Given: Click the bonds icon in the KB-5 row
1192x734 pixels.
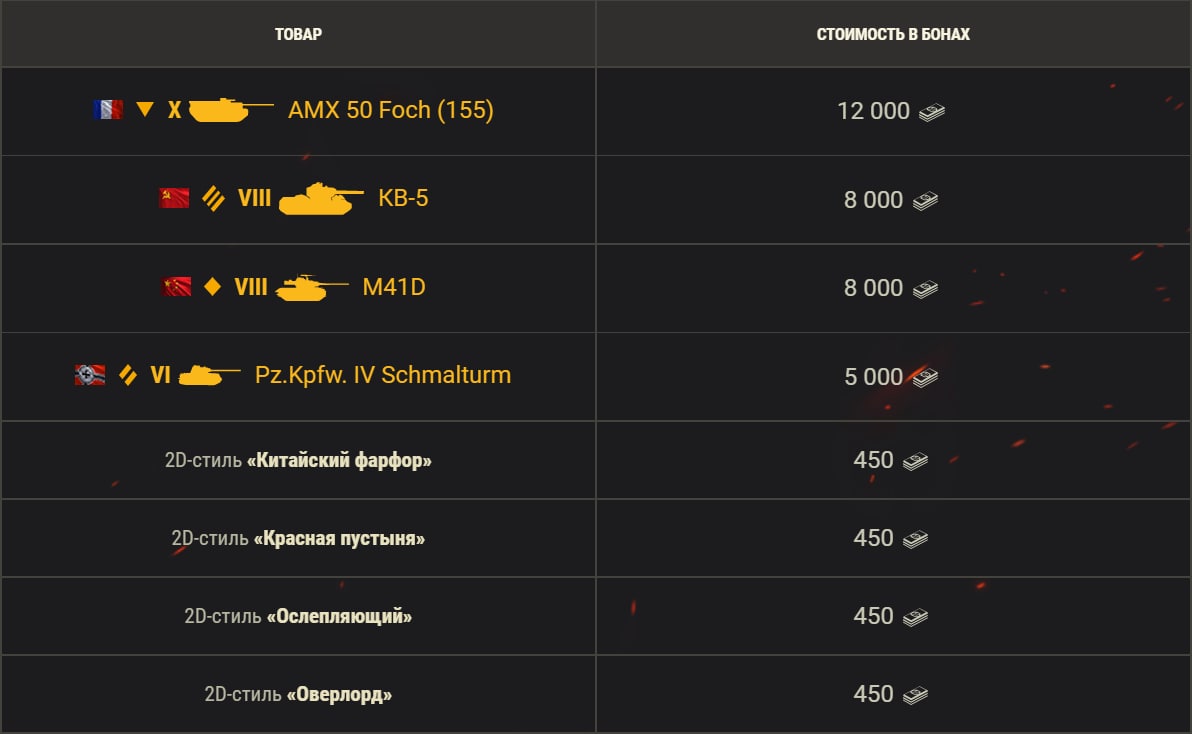Looking at the screenshot, I should 924,200.
